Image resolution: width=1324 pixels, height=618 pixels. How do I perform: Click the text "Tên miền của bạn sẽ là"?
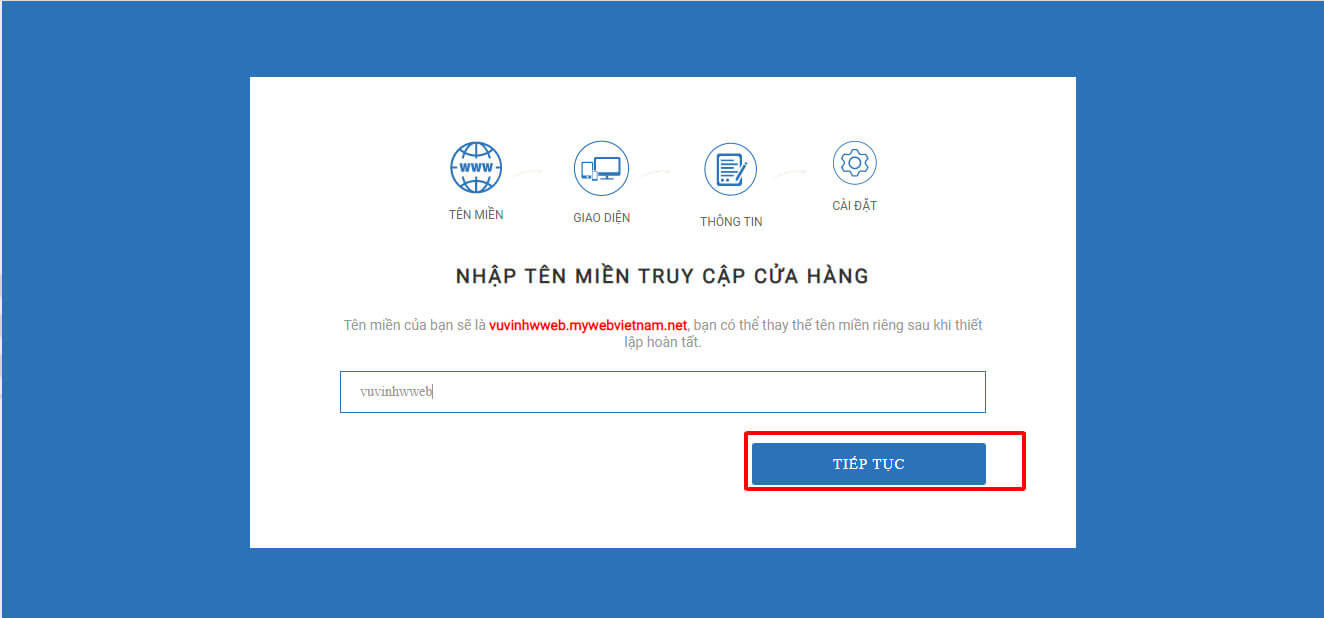[x=414, y=326]
